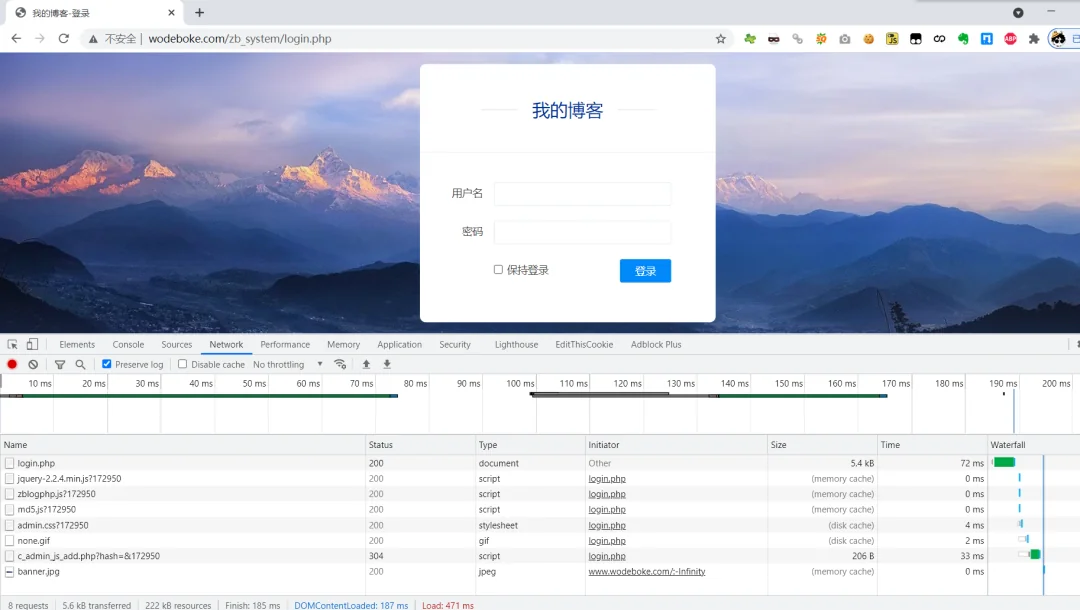Uncheck Preserve log checkbox

point(107,364)
